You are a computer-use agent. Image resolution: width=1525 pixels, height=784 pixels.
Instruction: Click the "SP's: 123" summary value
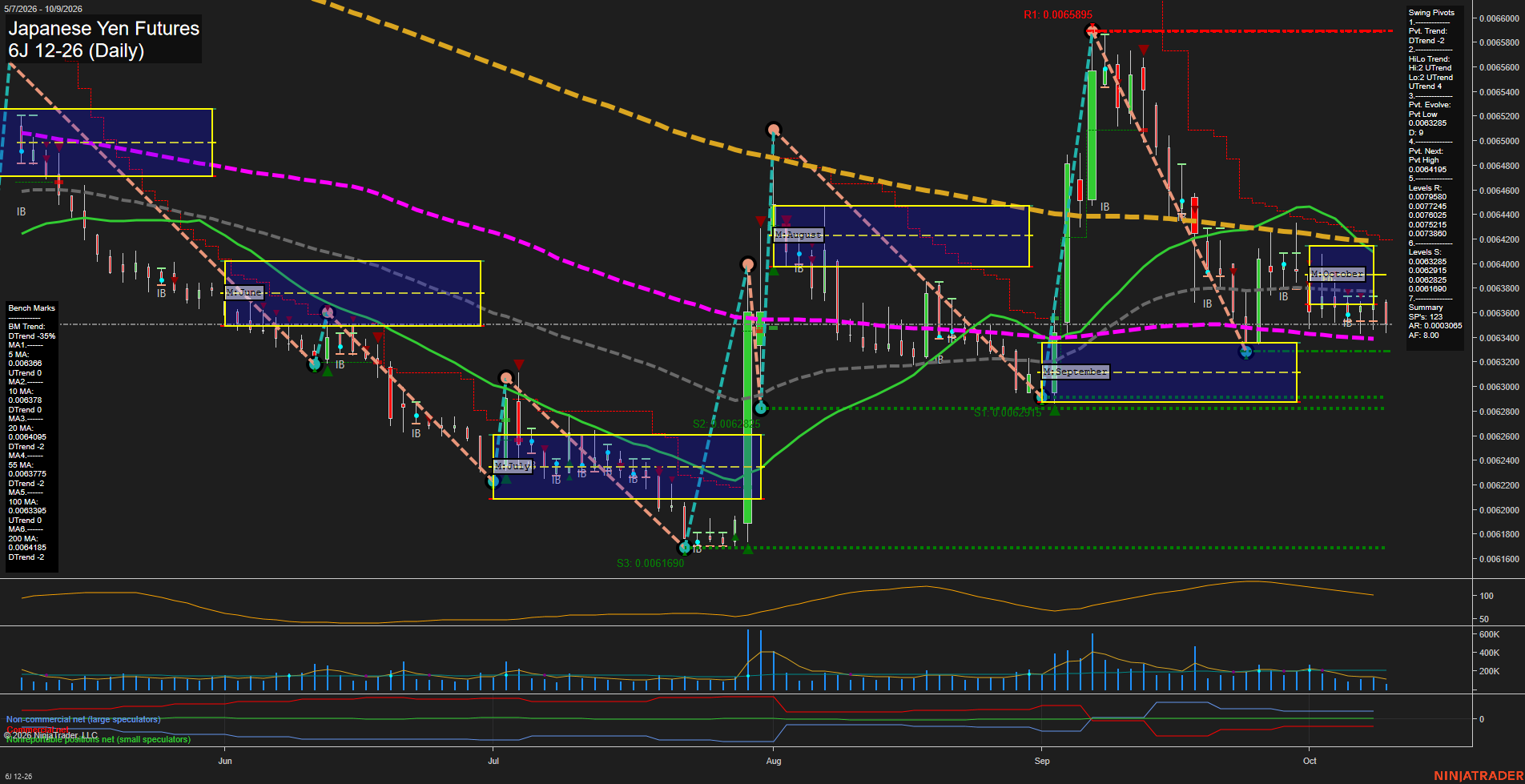click(1426, 317)
